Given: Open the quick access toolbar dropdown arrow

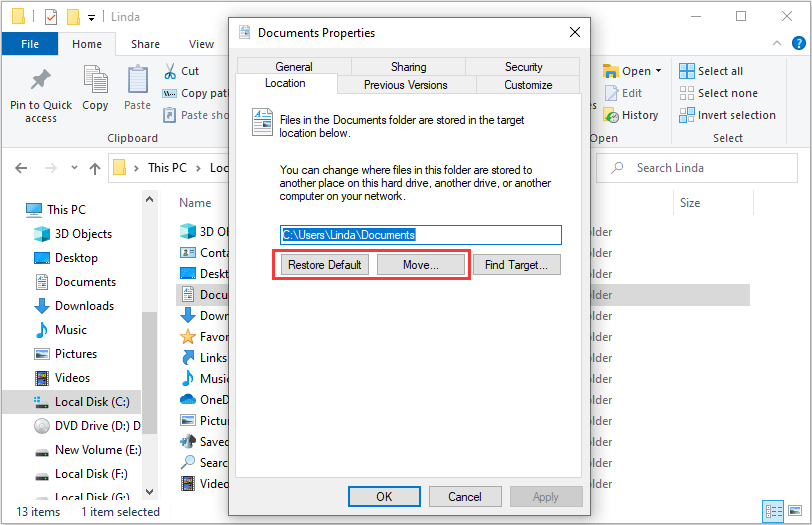Looking at the screenshot, I should 91,18.
